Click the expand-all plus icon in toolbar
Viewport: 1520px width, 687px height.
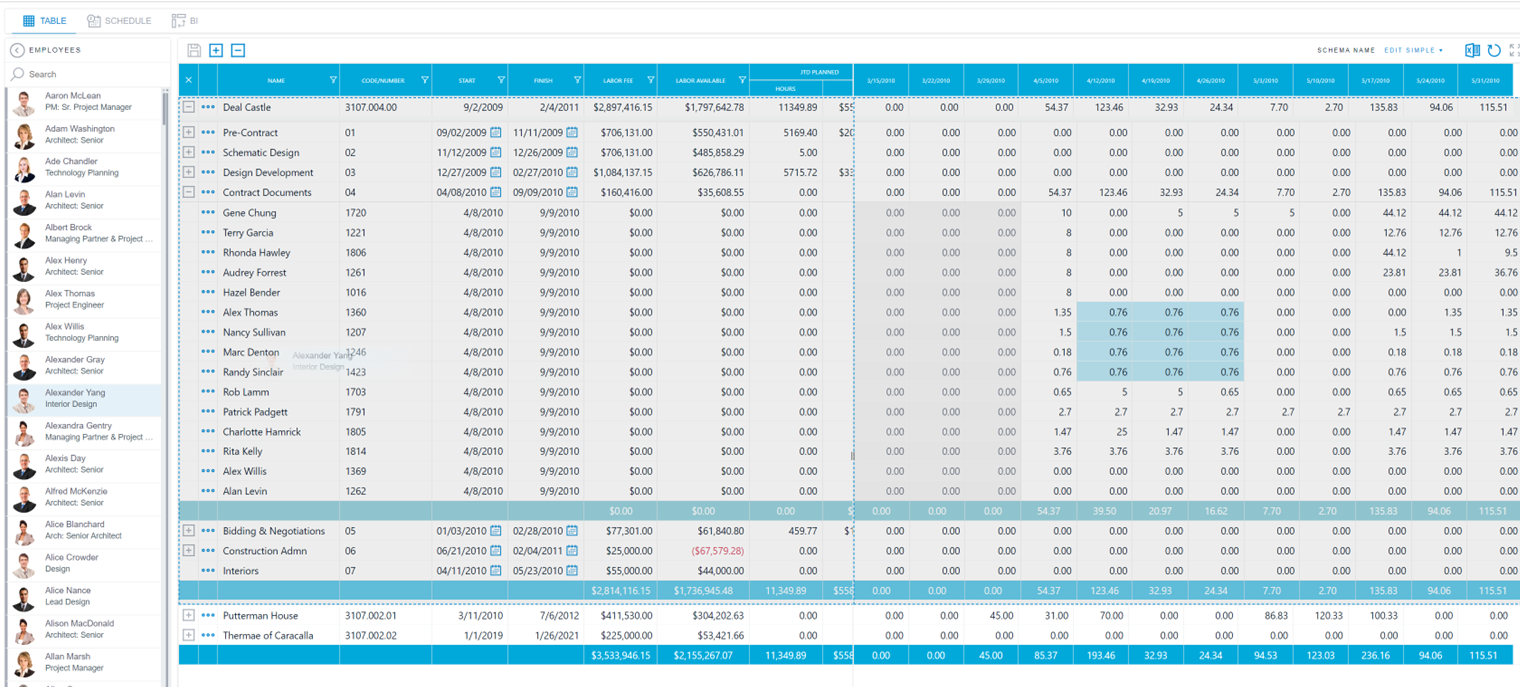click(x=216, y=50)
